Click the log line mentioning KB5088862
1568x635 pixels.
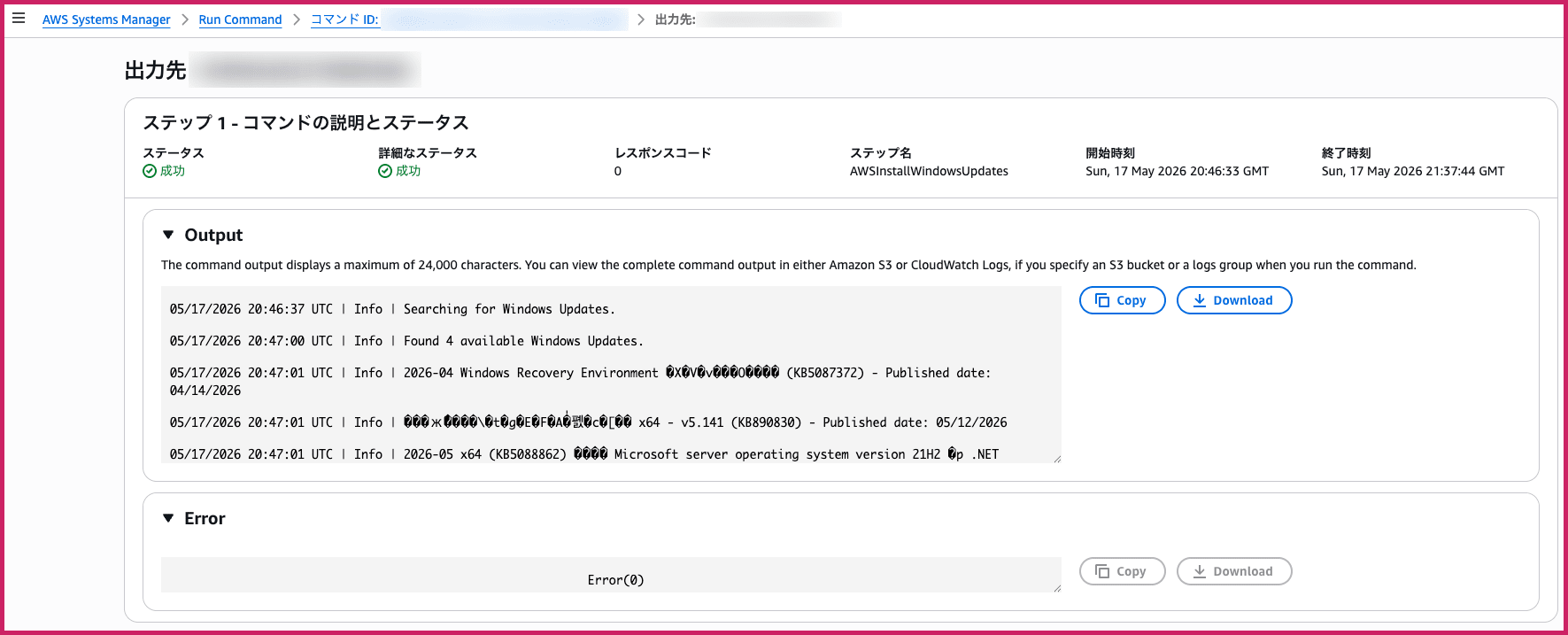pos(584,454)
